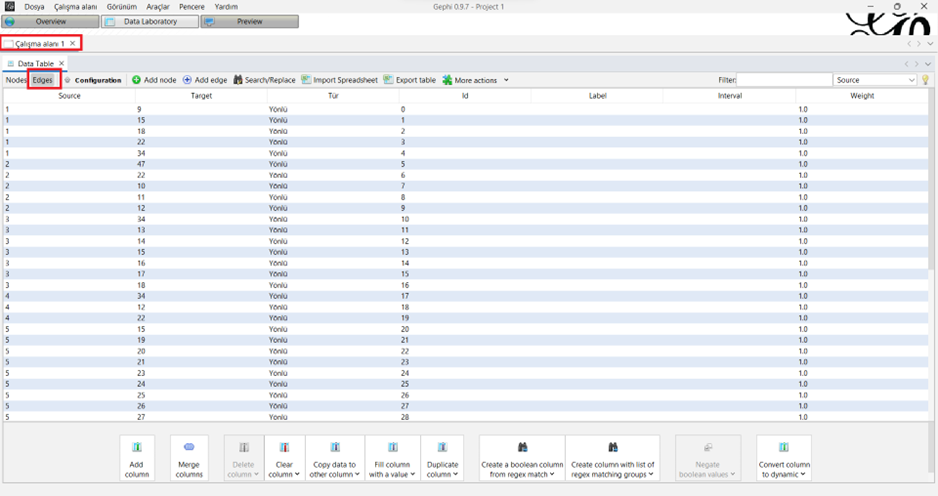Sort by the Interval column header
Screen dimensions: 938x496
pyautogui.click(x=730, y=96)
